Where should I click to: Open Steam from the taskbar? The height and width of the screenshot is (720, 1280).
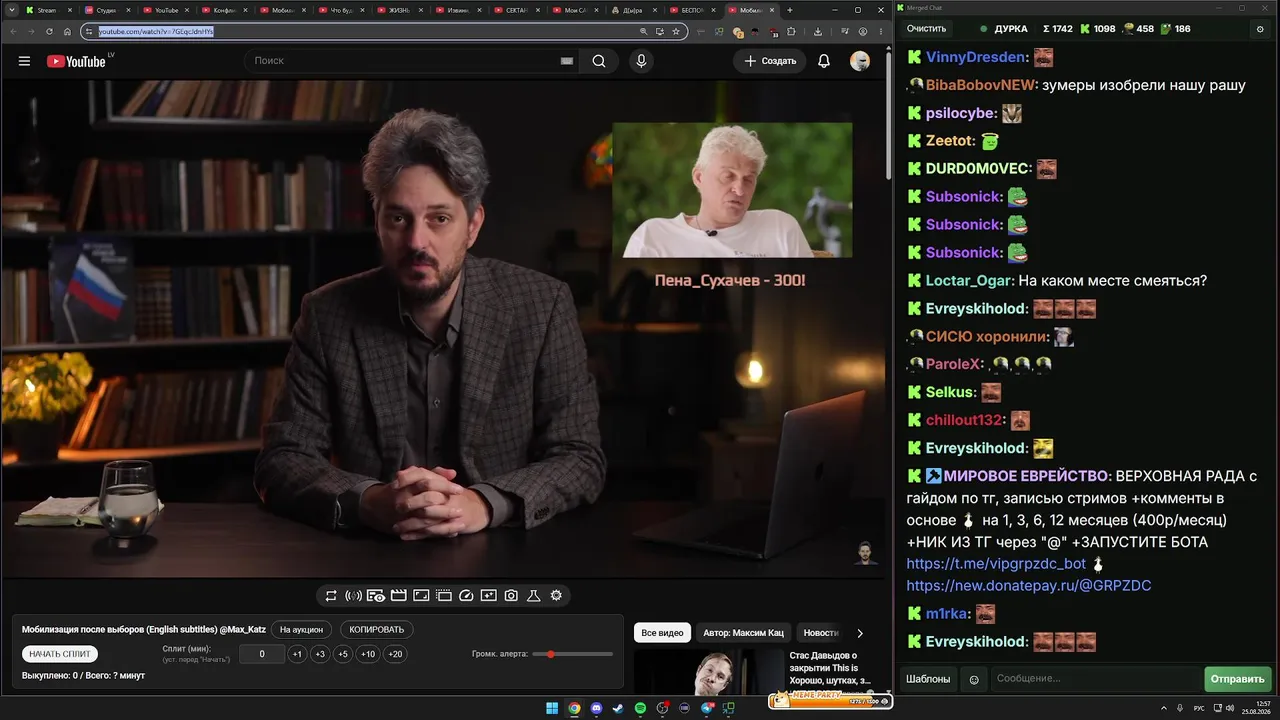tap(618, 708)
